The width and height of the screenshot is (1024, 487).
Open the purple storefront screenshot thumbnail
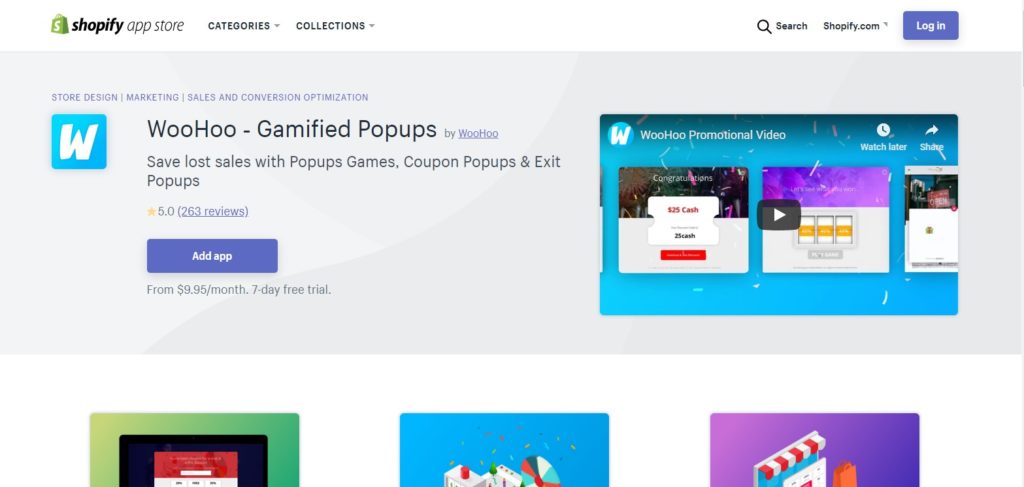coord(814,450)
